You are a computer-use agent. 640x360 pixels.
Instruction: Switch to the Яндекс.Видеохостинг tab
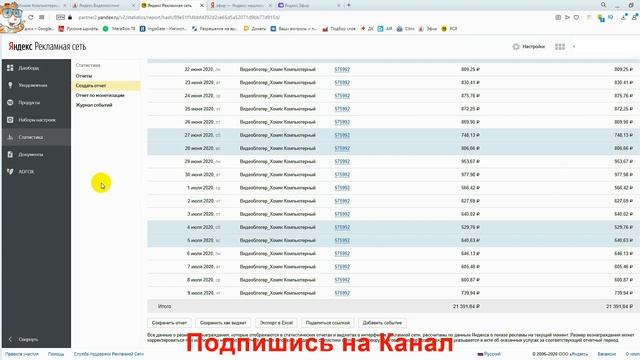tap(99, 5)
